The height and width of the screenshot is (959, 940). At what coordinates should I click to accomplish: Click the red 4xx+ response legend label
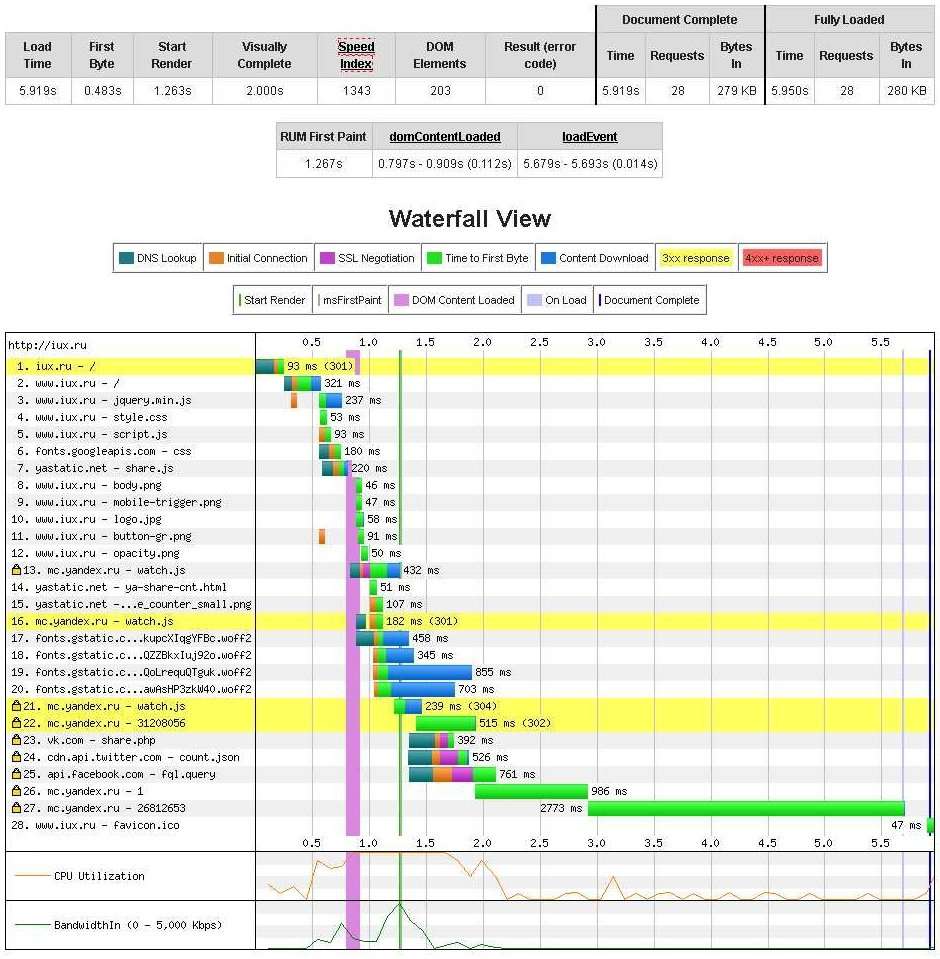782,258
